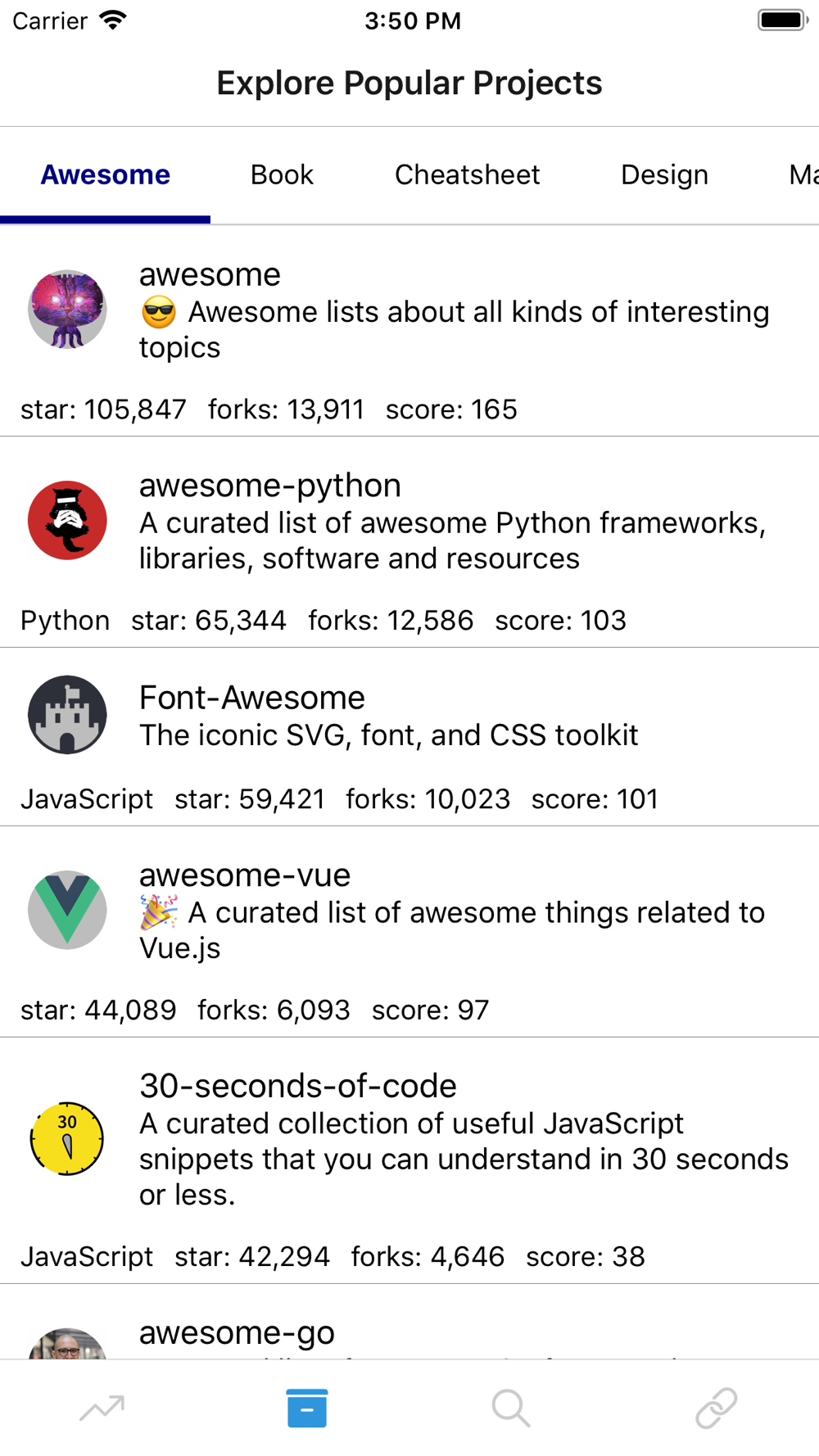The image size is (819, 1456).
Task: Tap the Font-Awesome stats row
Action: 339,798
